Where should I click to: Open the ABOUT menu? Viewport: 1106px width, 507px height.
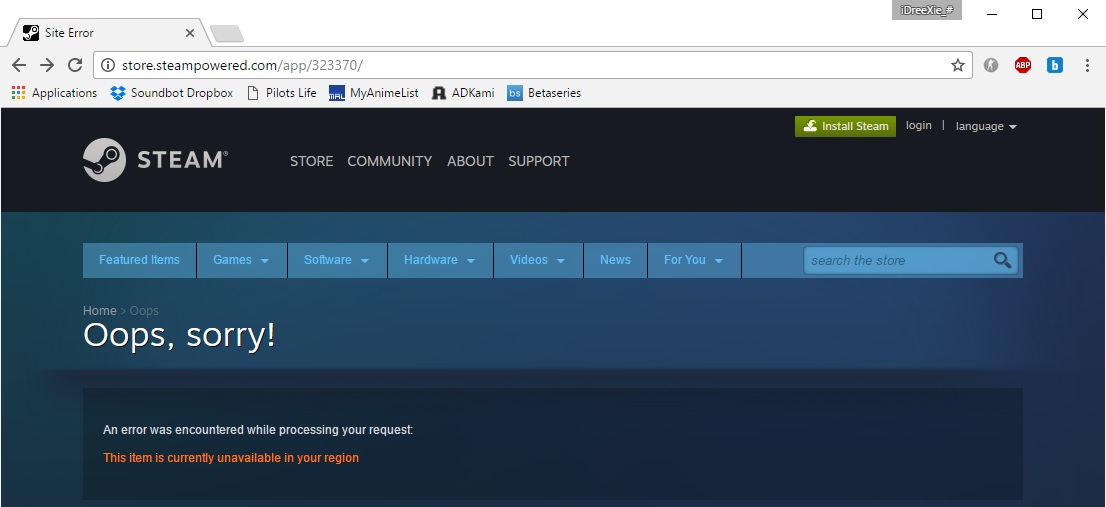coord(470,161)
